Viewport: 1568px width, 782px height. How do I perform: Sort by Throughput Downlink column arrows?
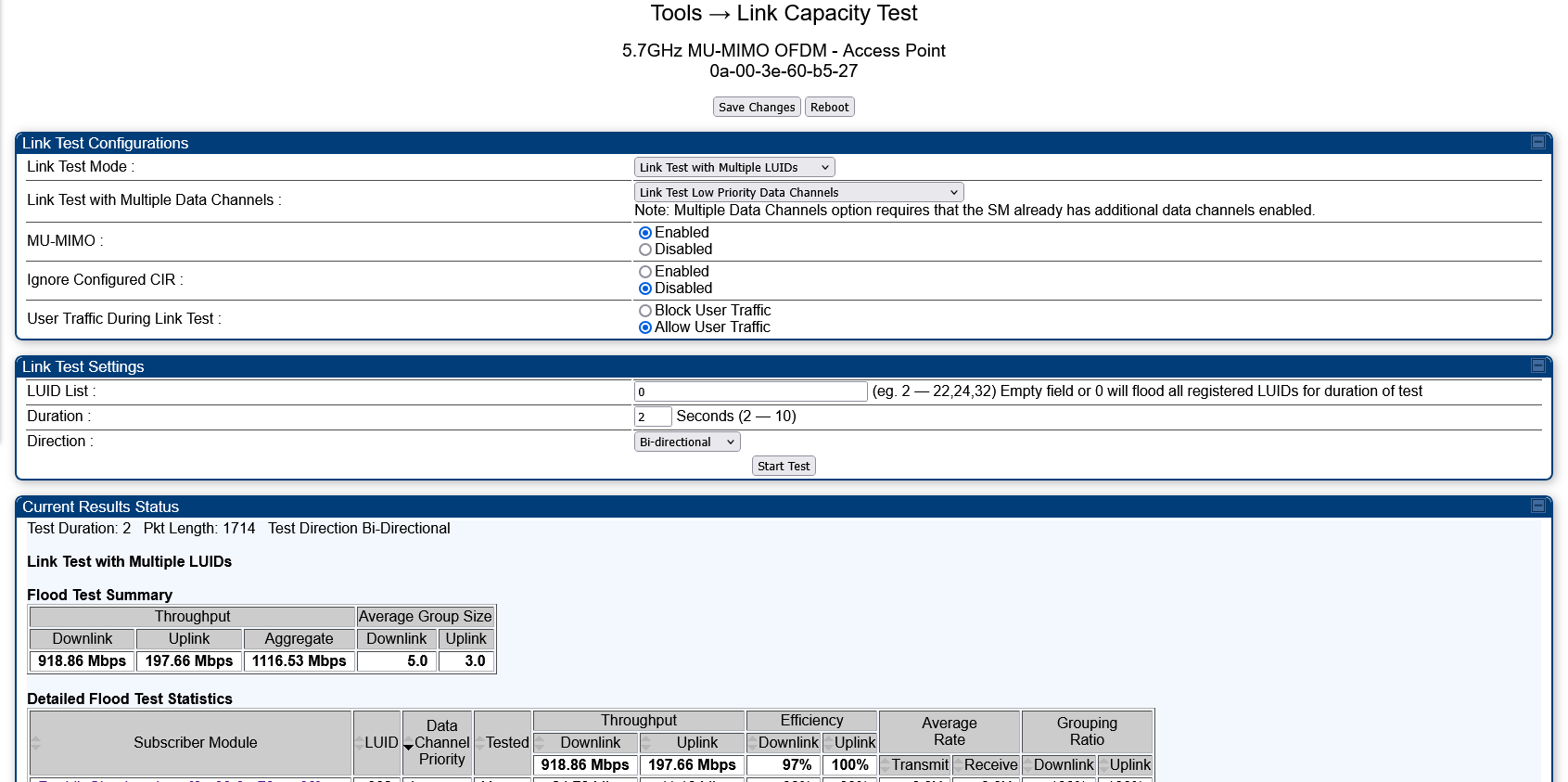[x=540, y=743]
